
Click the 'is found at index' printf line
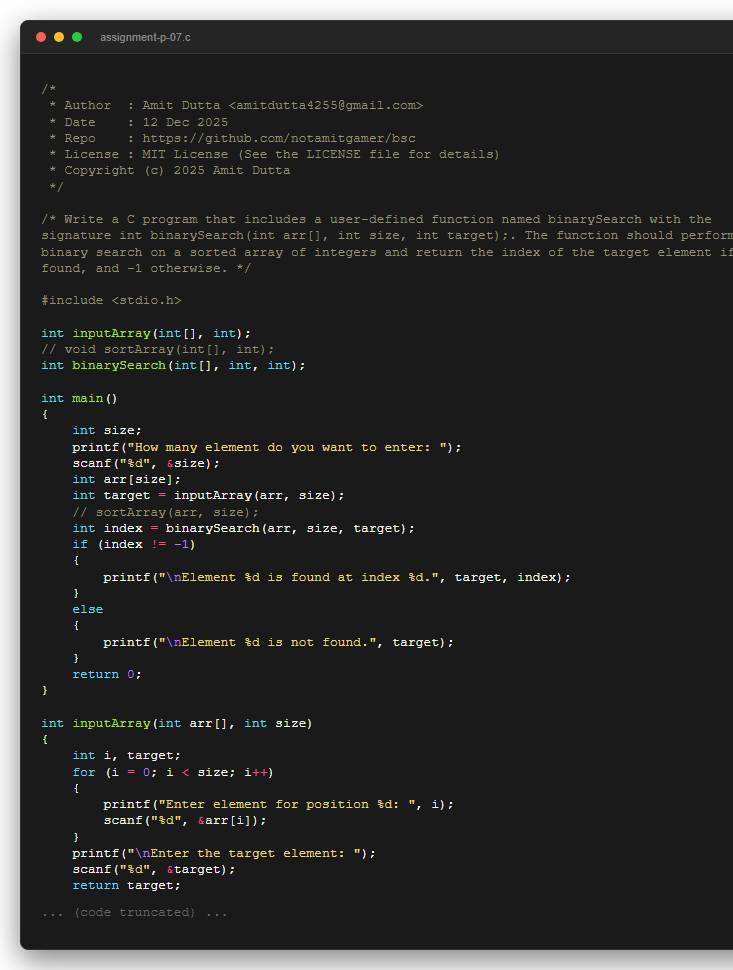[x=336, y=577]
